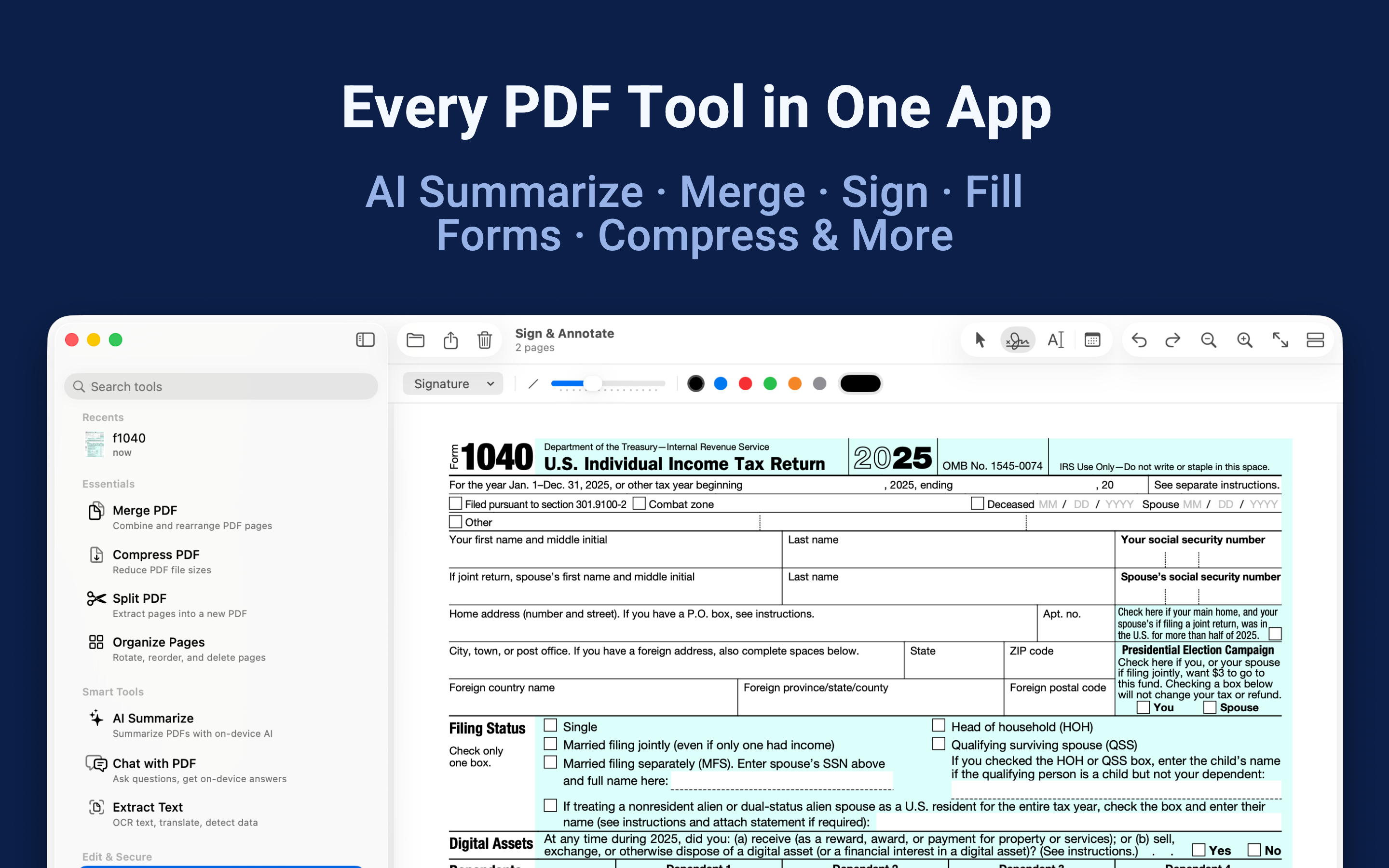The image size is (1389, 868).
Task: Check the Digital Assets Yes box
Action: [1198, 850]
